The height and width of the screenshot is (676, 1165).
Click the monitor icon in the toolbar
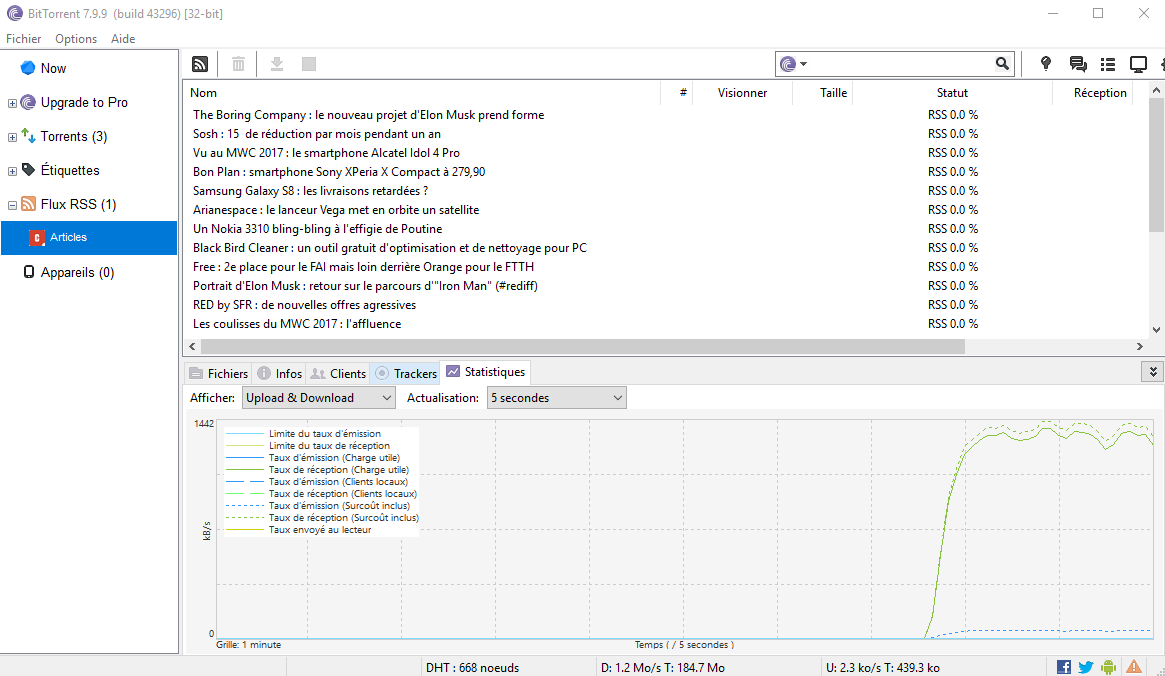coord(1138,64)
